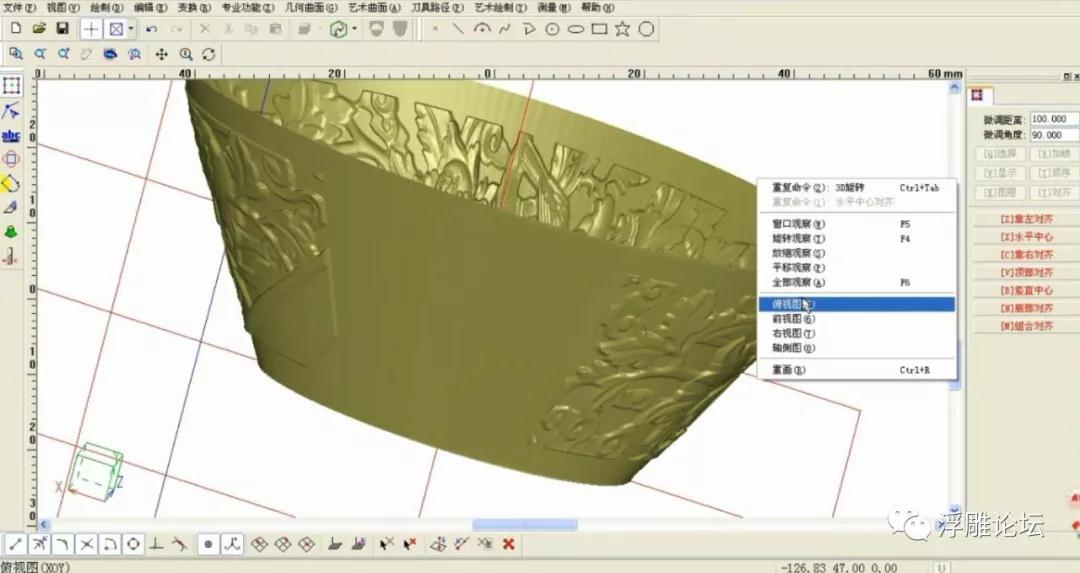Select 轴侧图 in the context menu
1080x573 pixels.
point(787,348)
